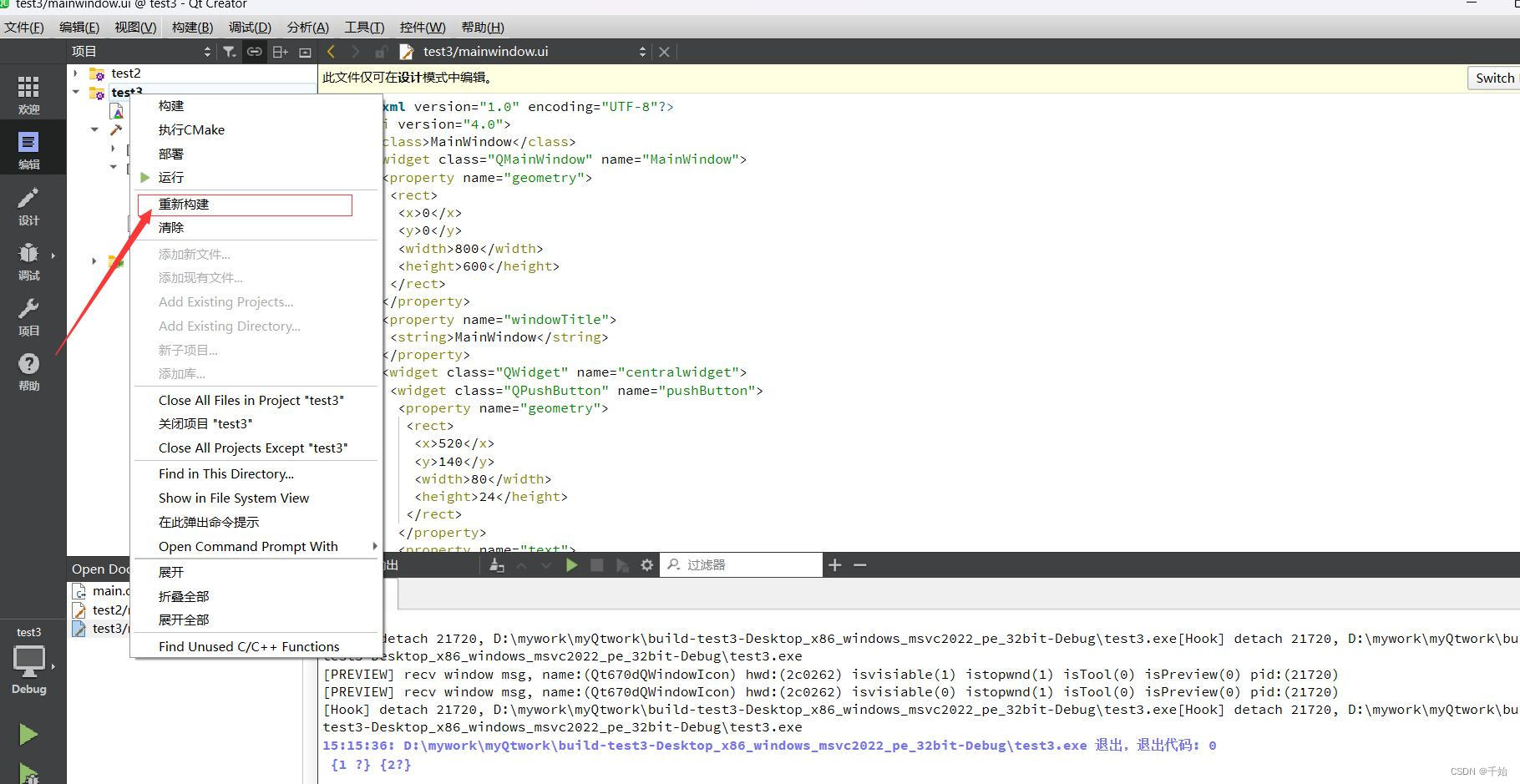Open the small arrow next to the Debug mode bug
This screenshot has width=1520, height=784.
tap(53, 255)
